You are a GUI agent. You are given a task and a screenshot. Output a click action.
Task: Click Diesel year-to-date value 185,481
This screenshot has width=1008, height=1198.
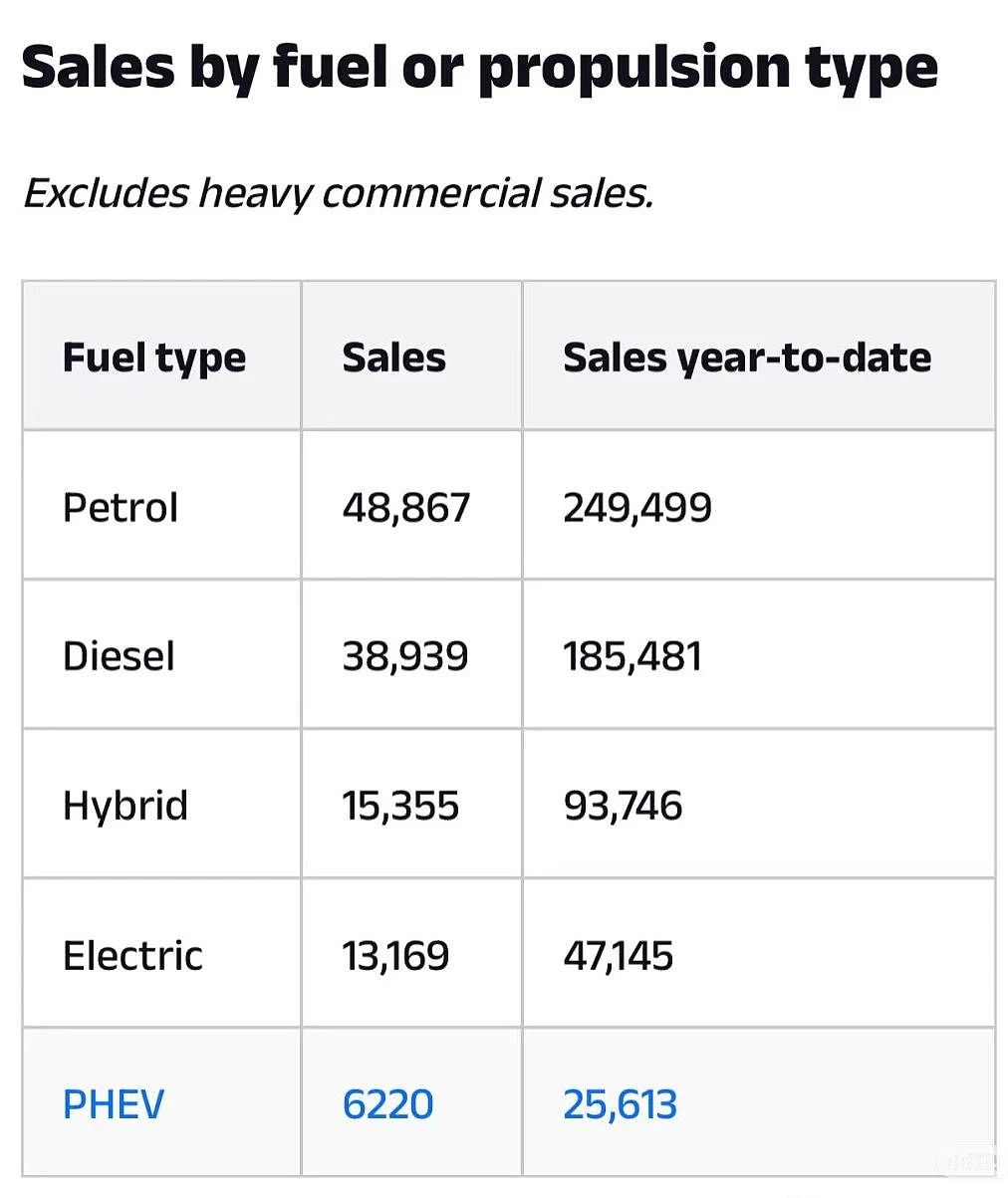pos(632,656)
